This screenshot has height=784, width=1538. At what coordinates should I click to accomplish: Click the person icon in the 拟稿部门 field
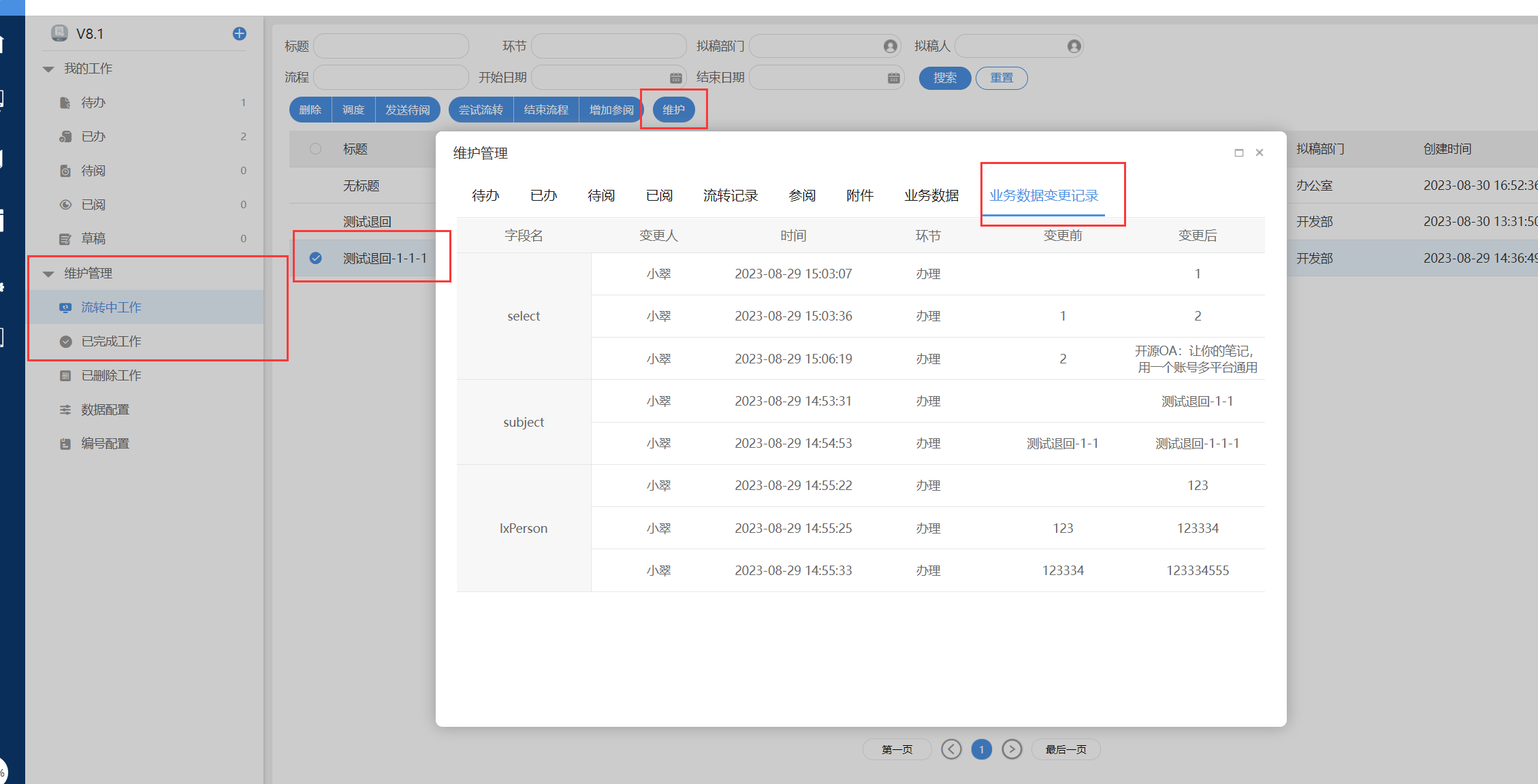point(890,46)
